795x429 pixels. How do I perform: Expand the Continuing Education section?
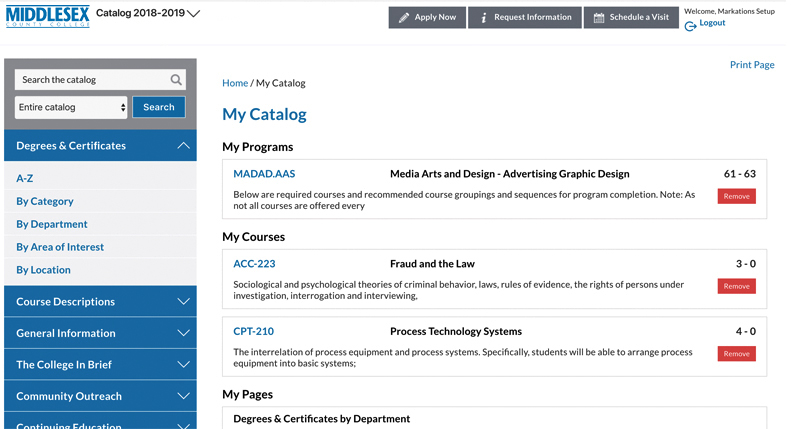[100, 421]
